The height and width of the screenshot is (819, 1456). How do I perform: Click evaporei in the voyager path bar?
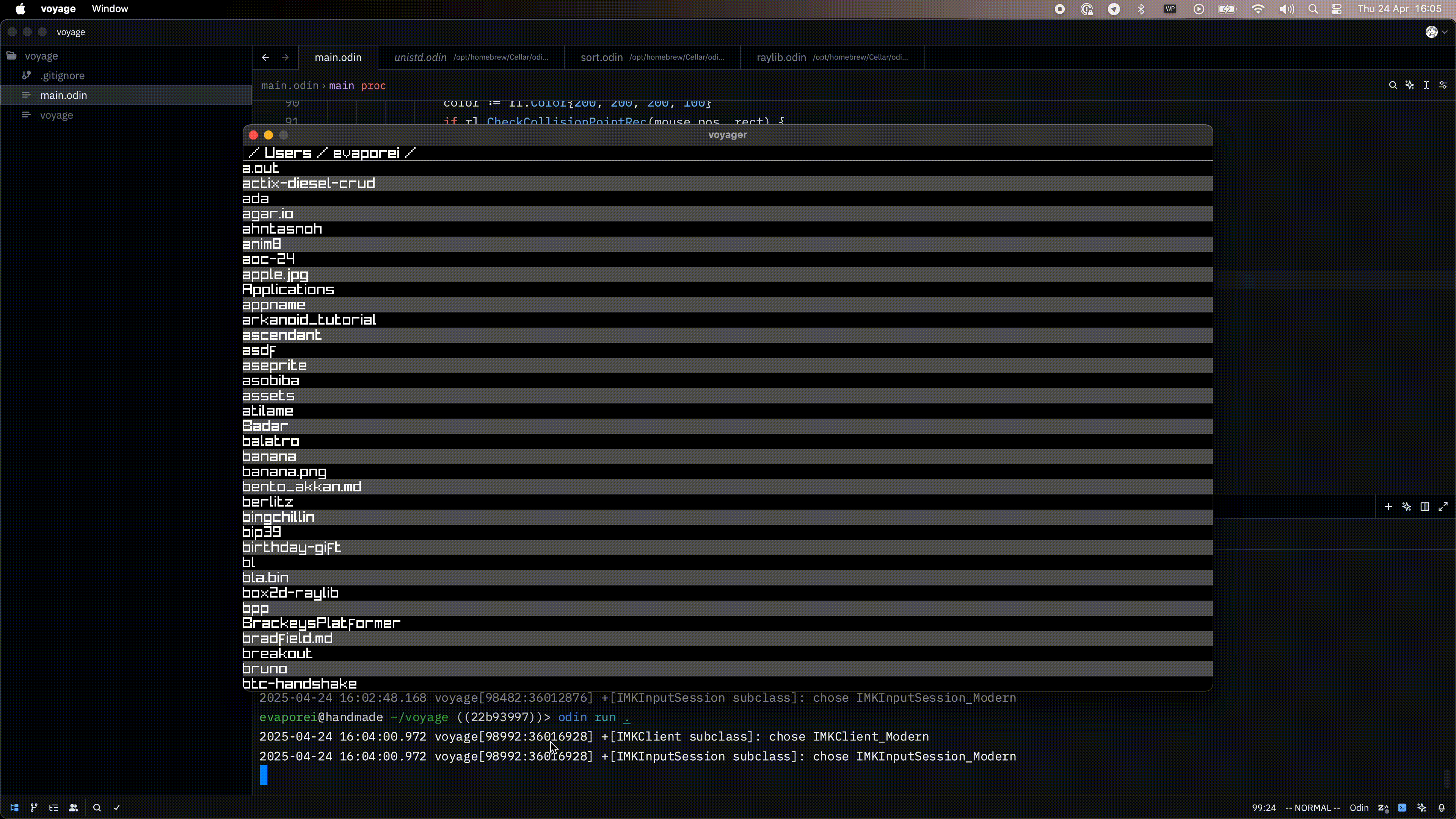tap(366, 153)
